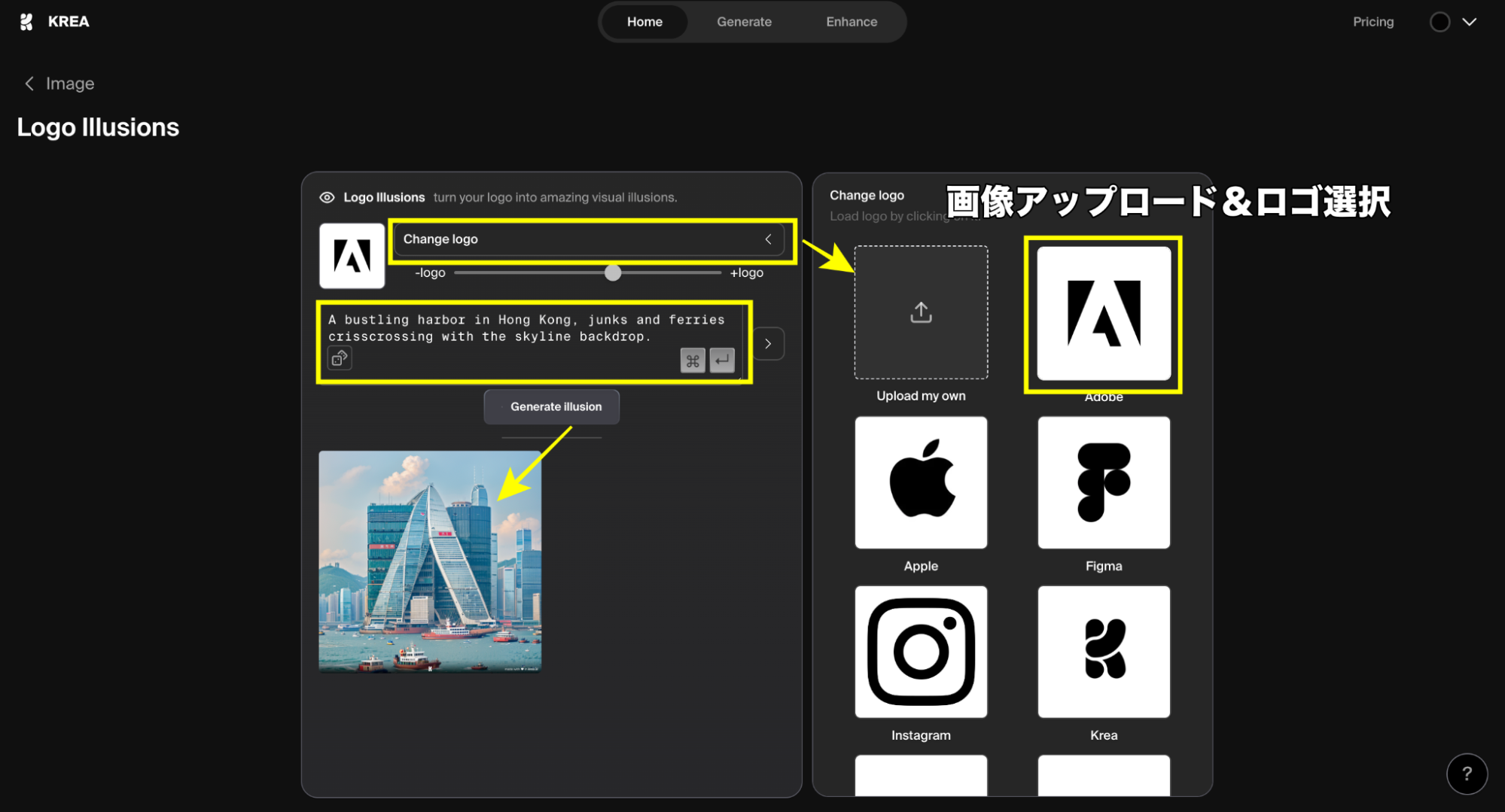
Task: Select the Instagram logo
Action: 921,652
